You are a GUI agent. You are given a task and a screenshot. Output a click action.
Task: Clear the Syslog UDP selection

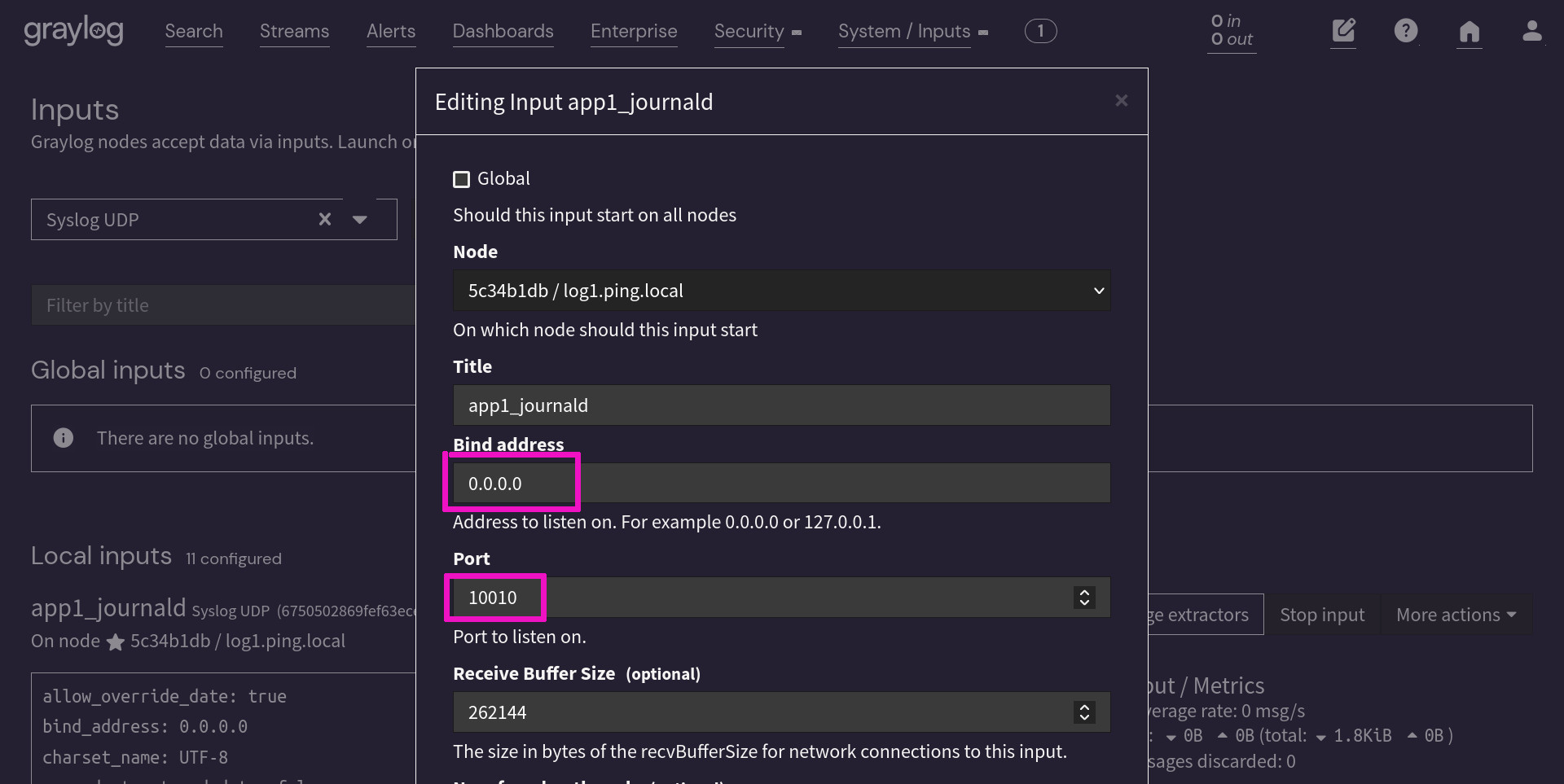325,219
